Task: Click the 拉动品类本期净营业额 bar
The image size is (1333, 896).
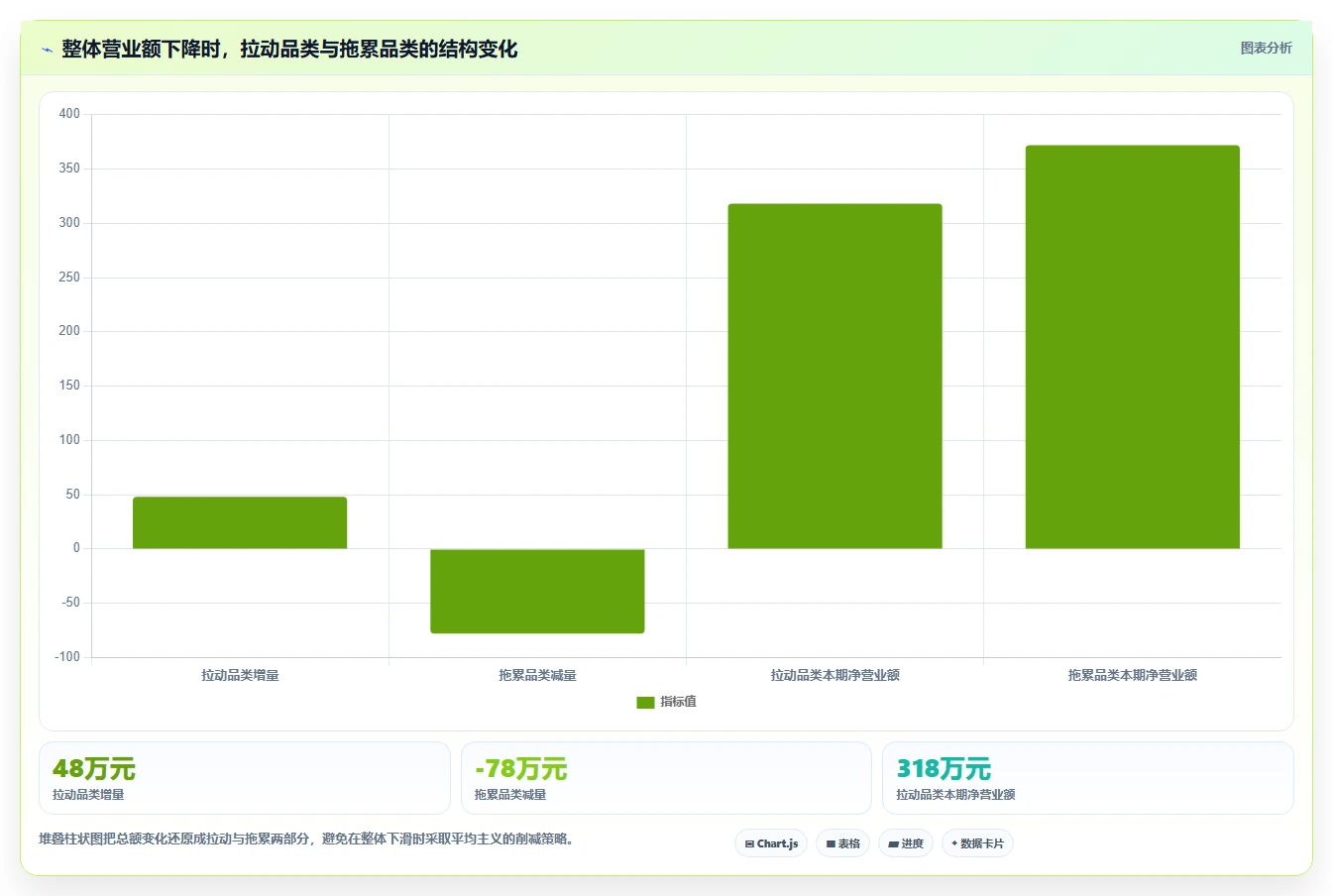Action: 834,376
